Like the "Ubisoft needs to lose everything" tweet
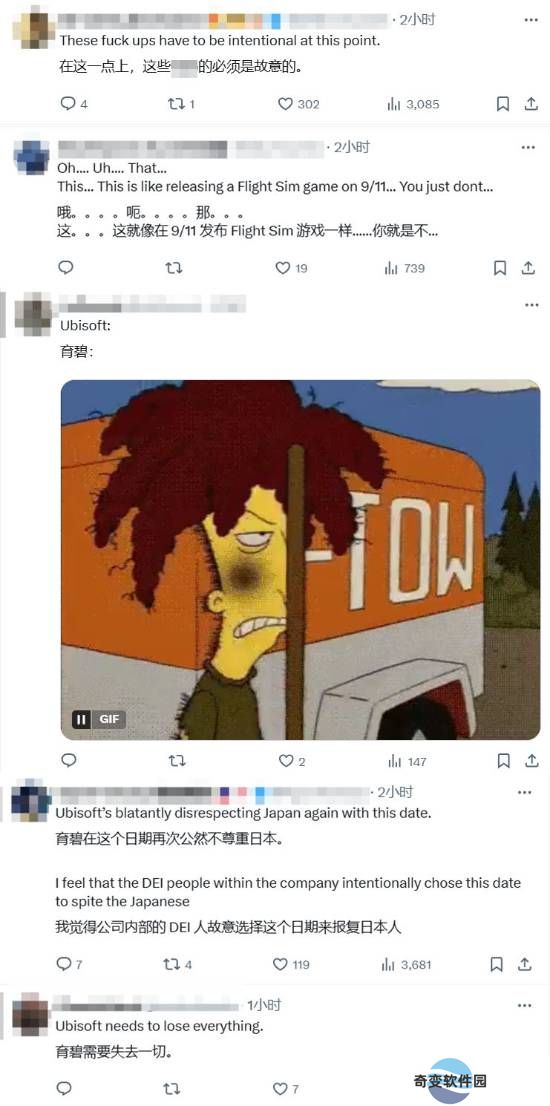550x1106 pixels. click(x=286, y=1088)
